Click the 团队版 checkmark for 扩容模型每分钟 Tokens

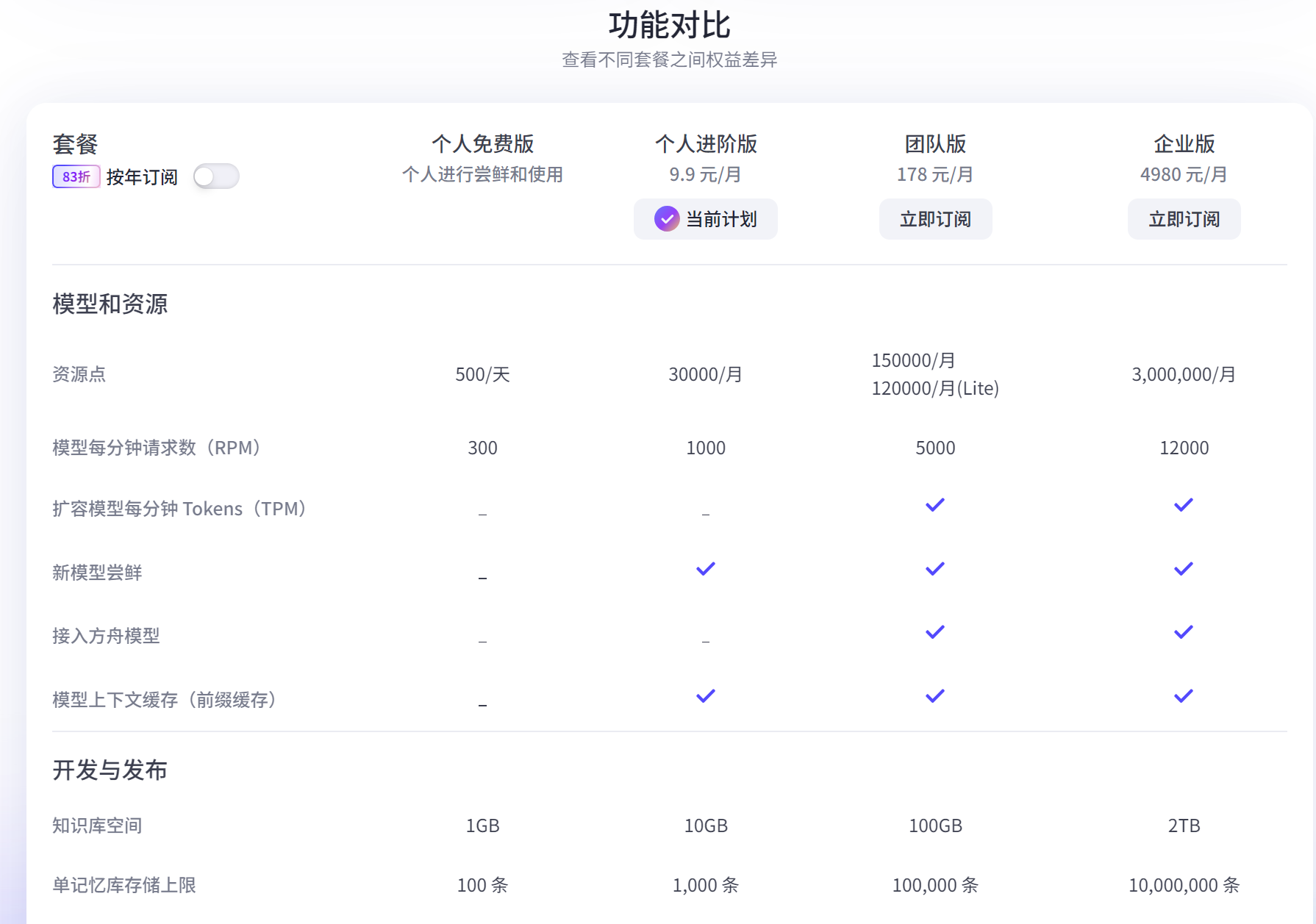click(935, 505)
